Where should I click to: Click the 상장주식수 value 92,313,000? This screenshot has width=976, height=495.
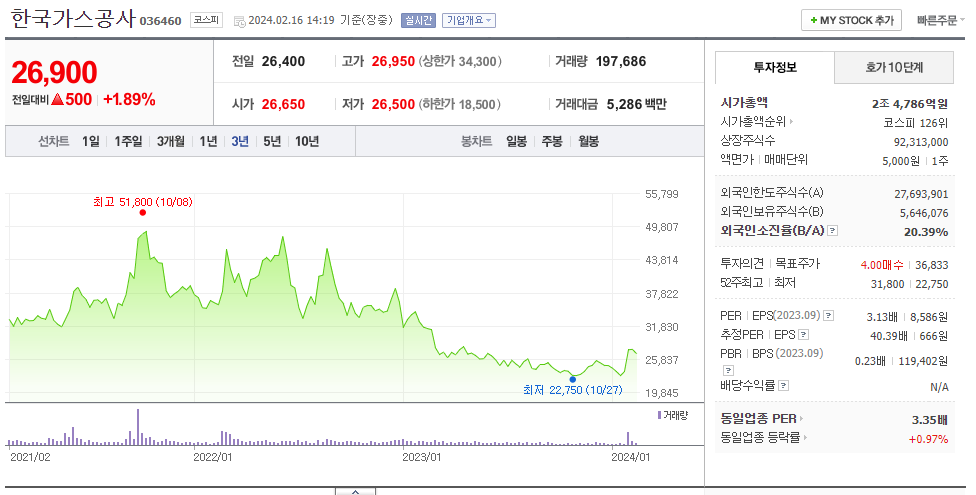(x=921, y=142)
